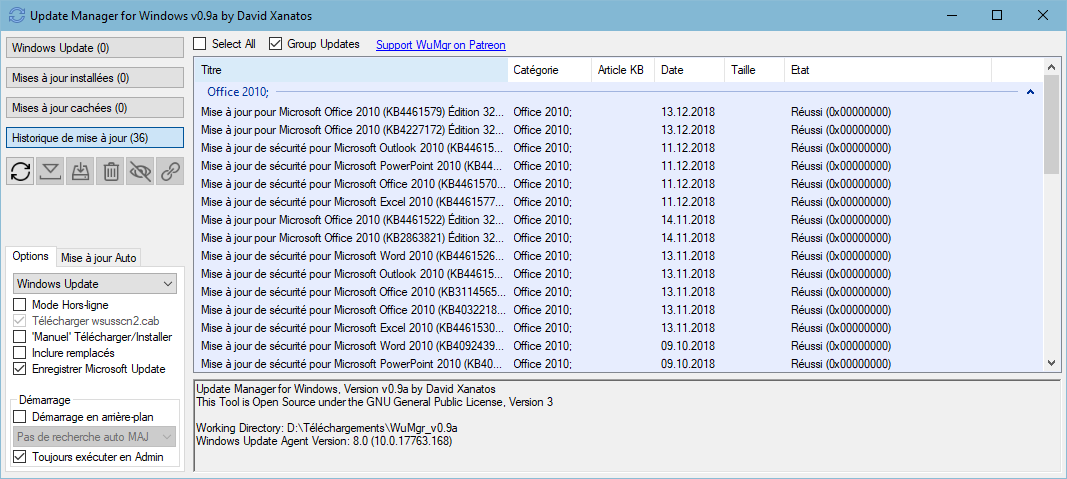The height and width of the screenshot is (479, 1067).
Task: Enable Mode Hors-ligne checkbox
Action: (x=20, y=305)
